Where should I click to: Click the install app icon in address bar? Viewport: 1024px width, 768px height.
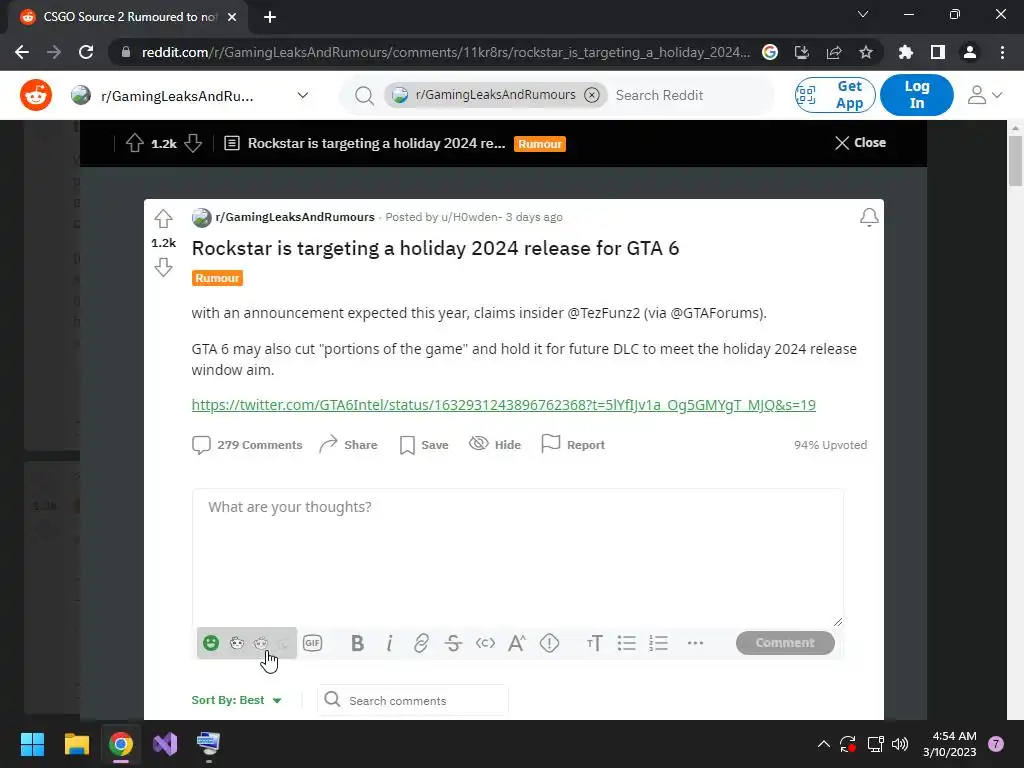click(802, 52)
